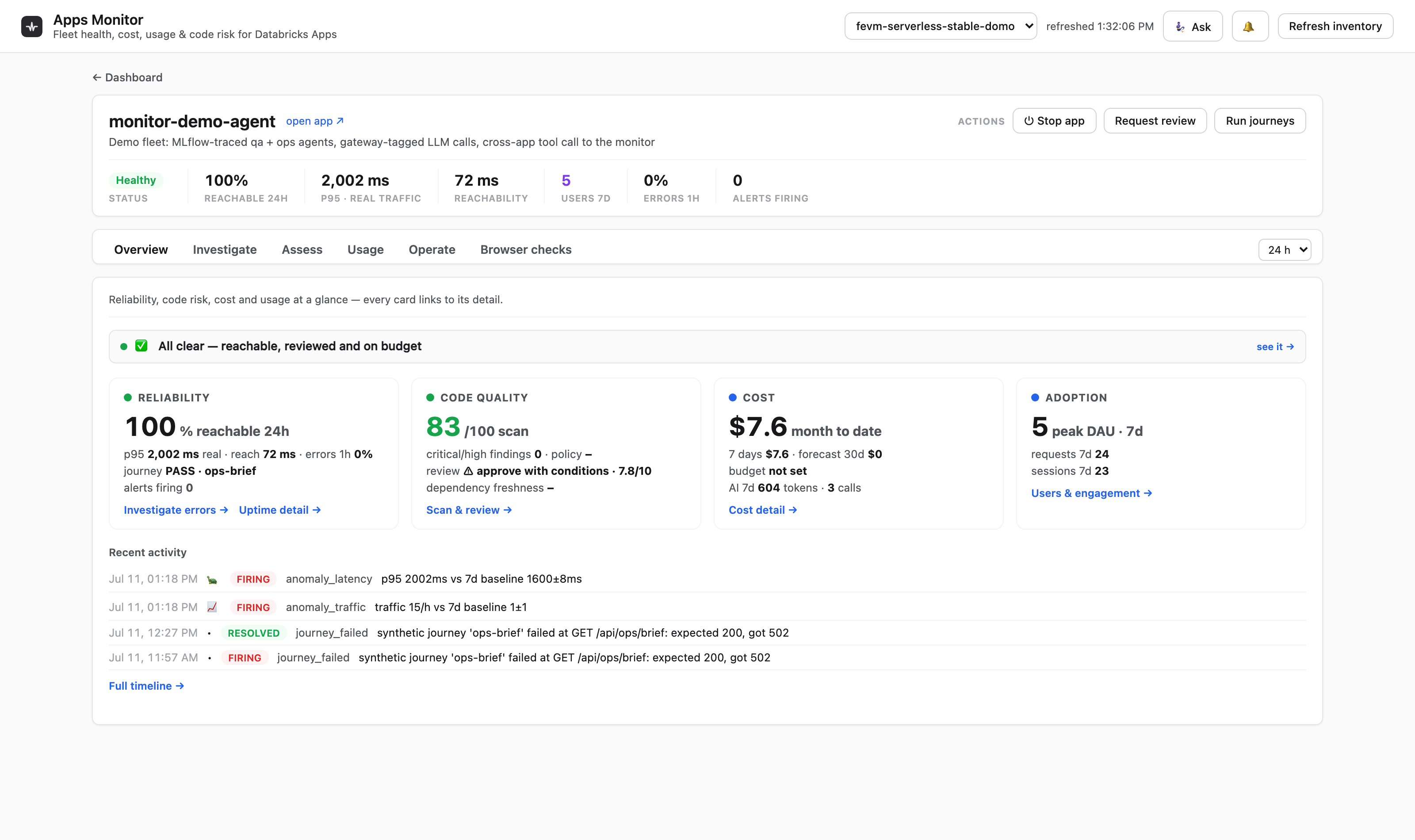The width and height of the screenshot is (1415, 840).
Task: Click green checkmark icon in All clear banner
Action: 141,346
